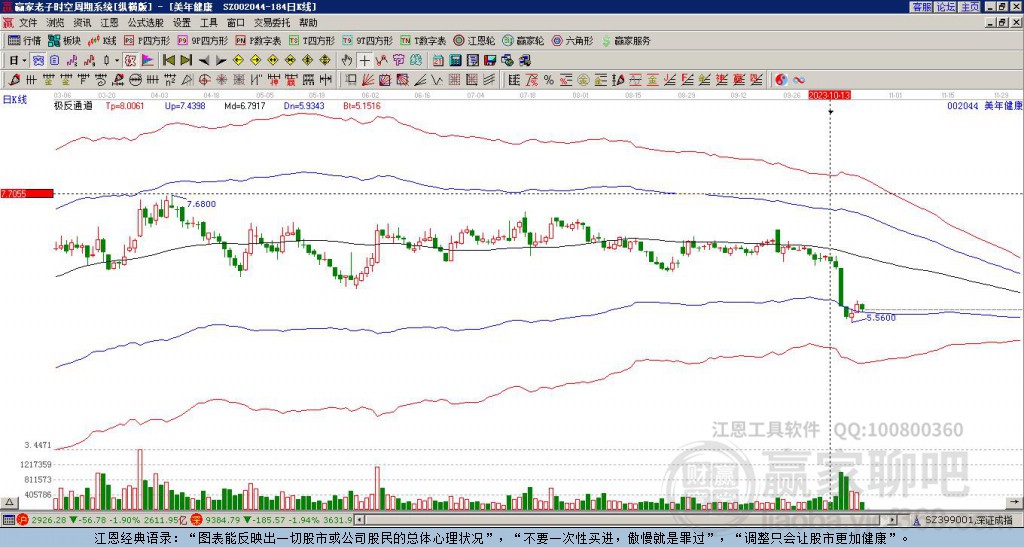Open dropdown arrow next to candlestick icon
1024x548 pixels.
pyautogui.click(x=117, y=60)
